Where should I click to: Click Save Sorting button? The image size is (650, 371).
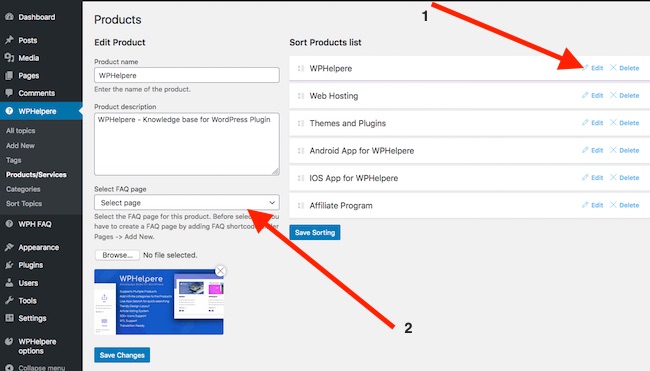click(315, 233)
